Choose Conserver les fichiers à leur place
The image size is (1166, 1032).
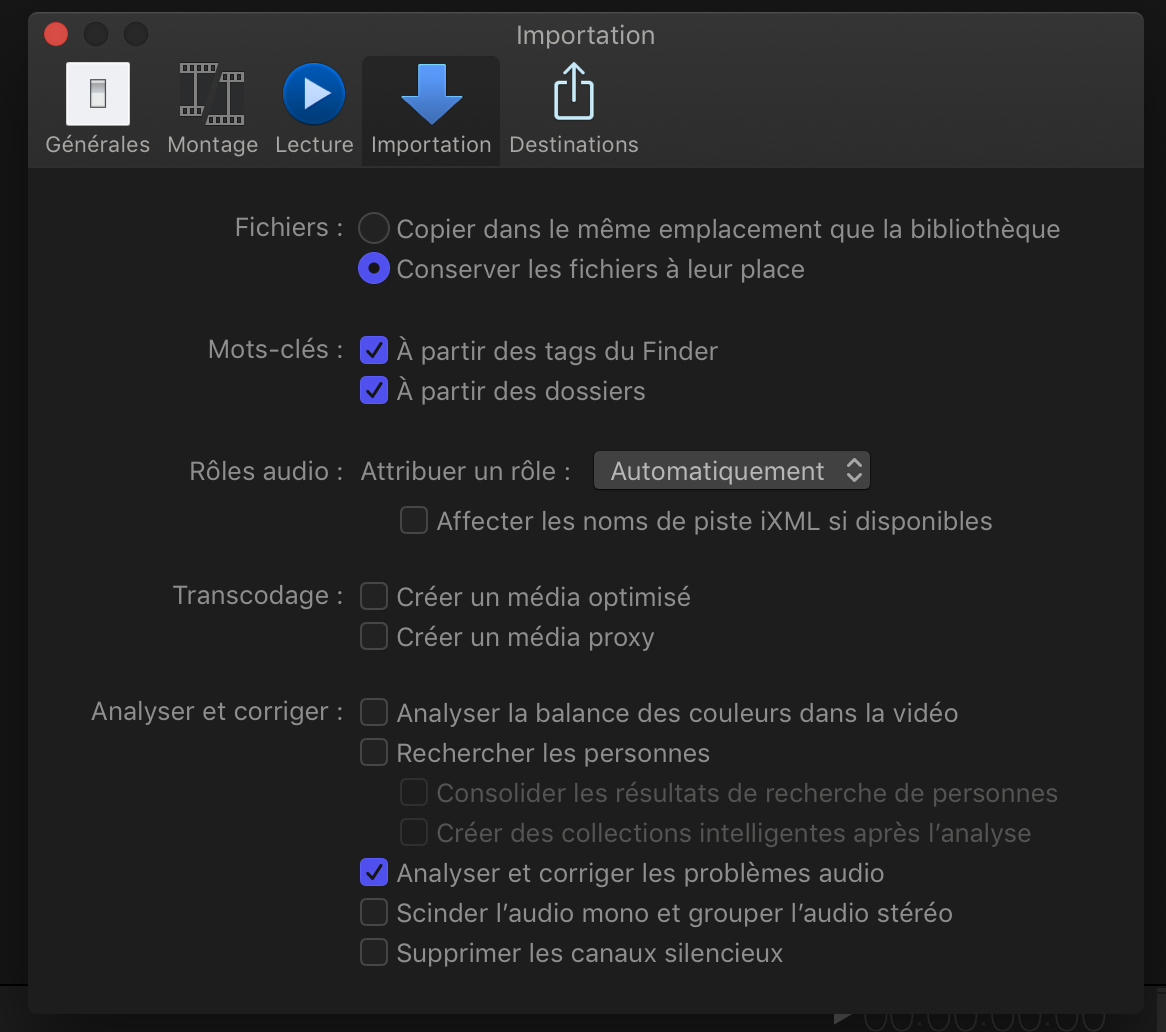tap(374, 268)
